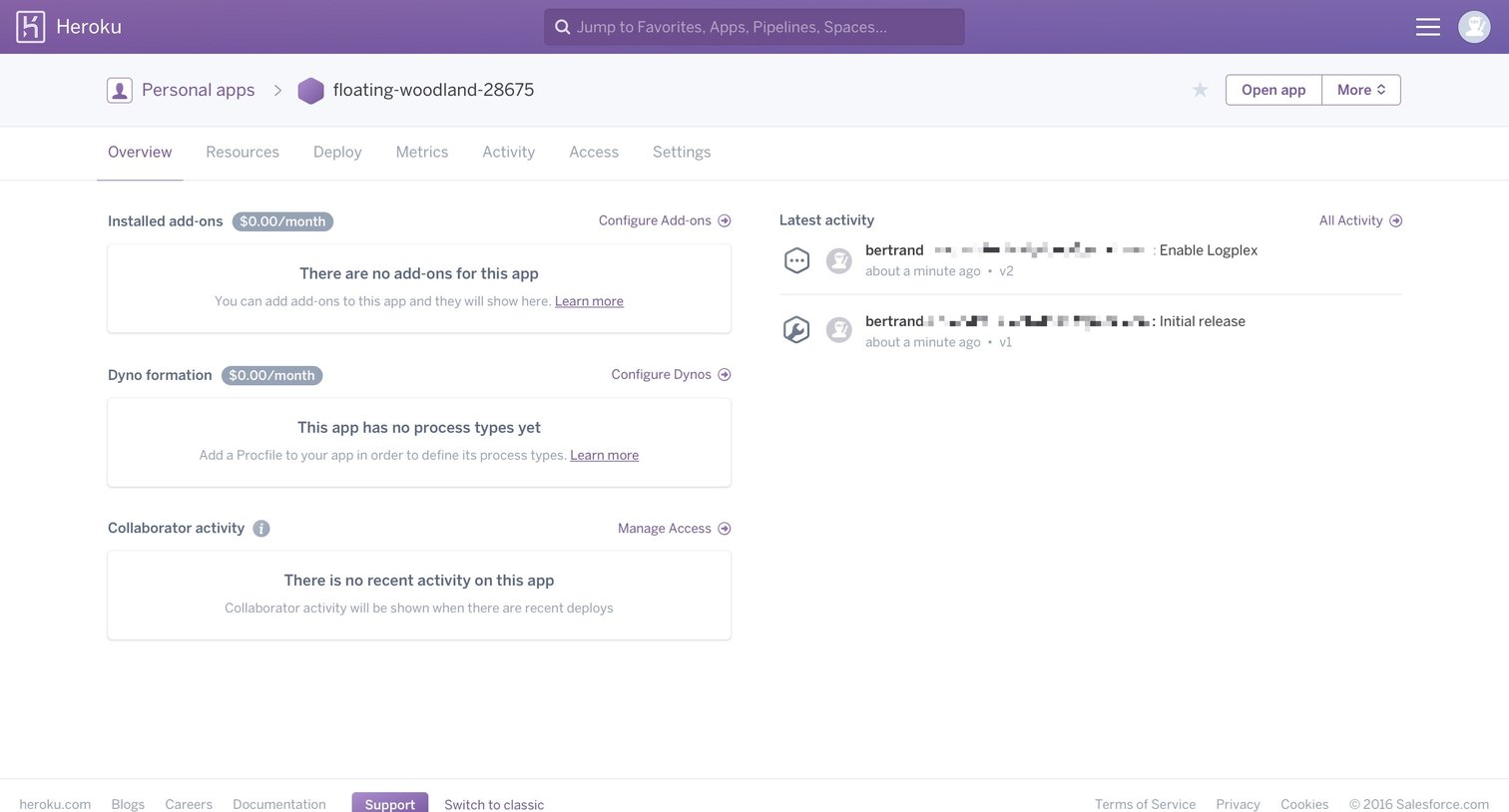Screen dimensions: 1509x812
Task: Open heroku.com footer link
Action: click(55, 804)
